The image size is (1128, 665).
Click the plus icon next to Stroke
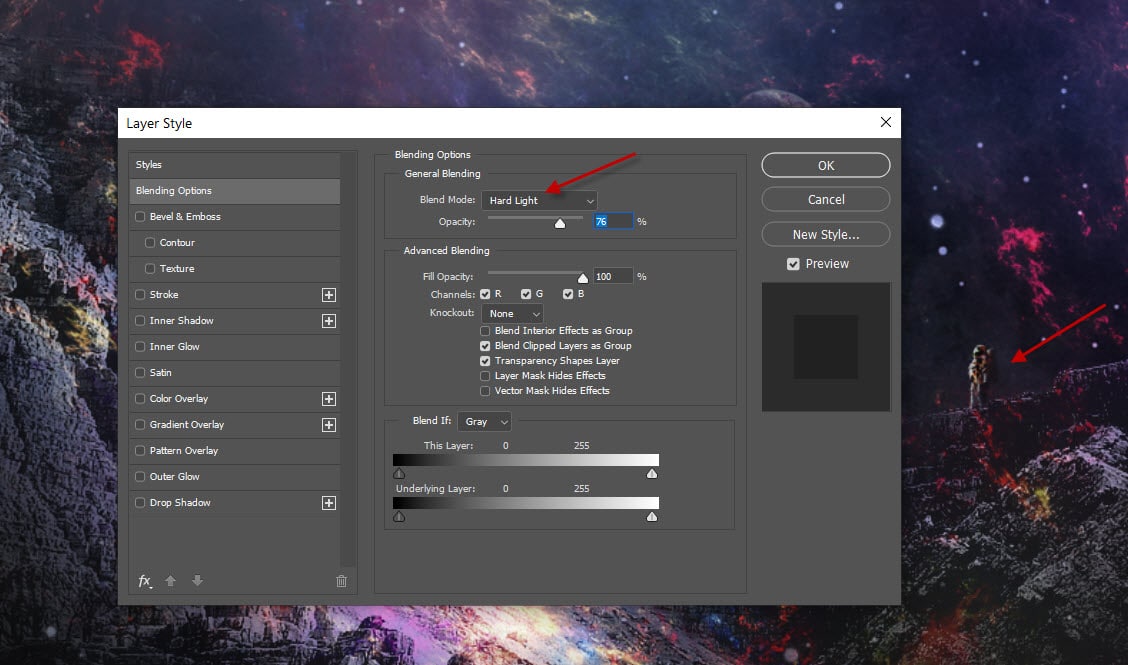[328, 295]
